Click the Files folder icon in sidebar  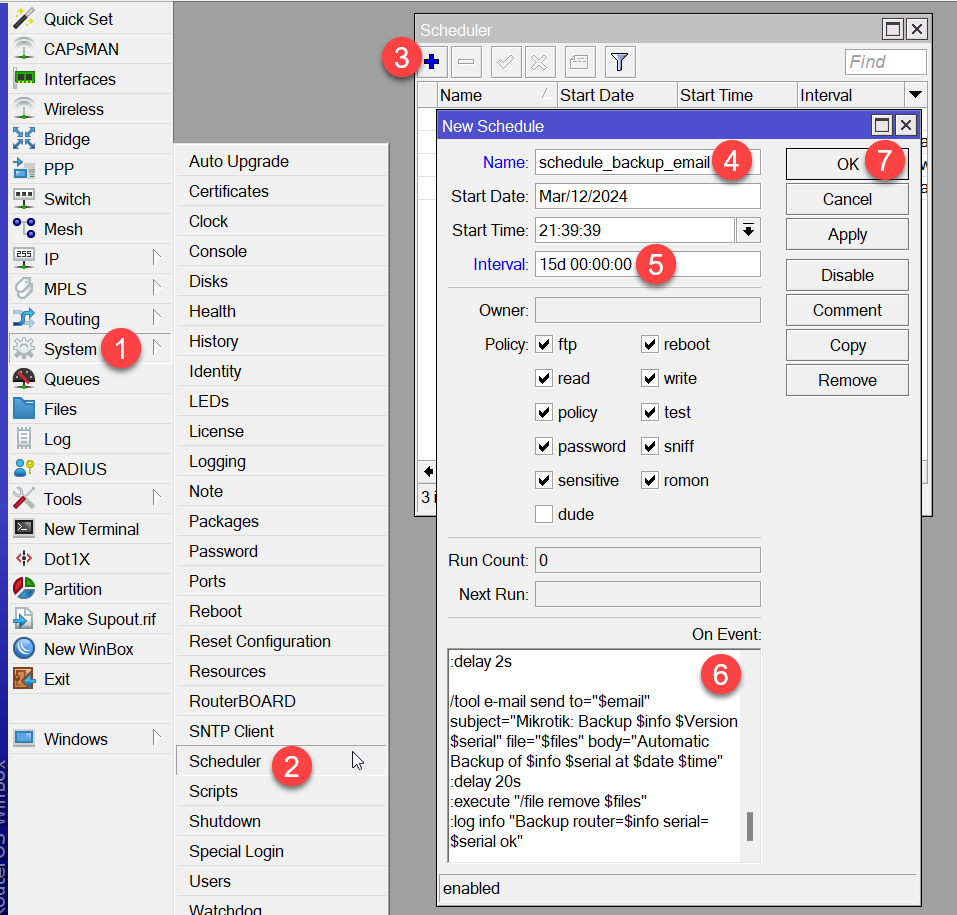click(25, 409)
